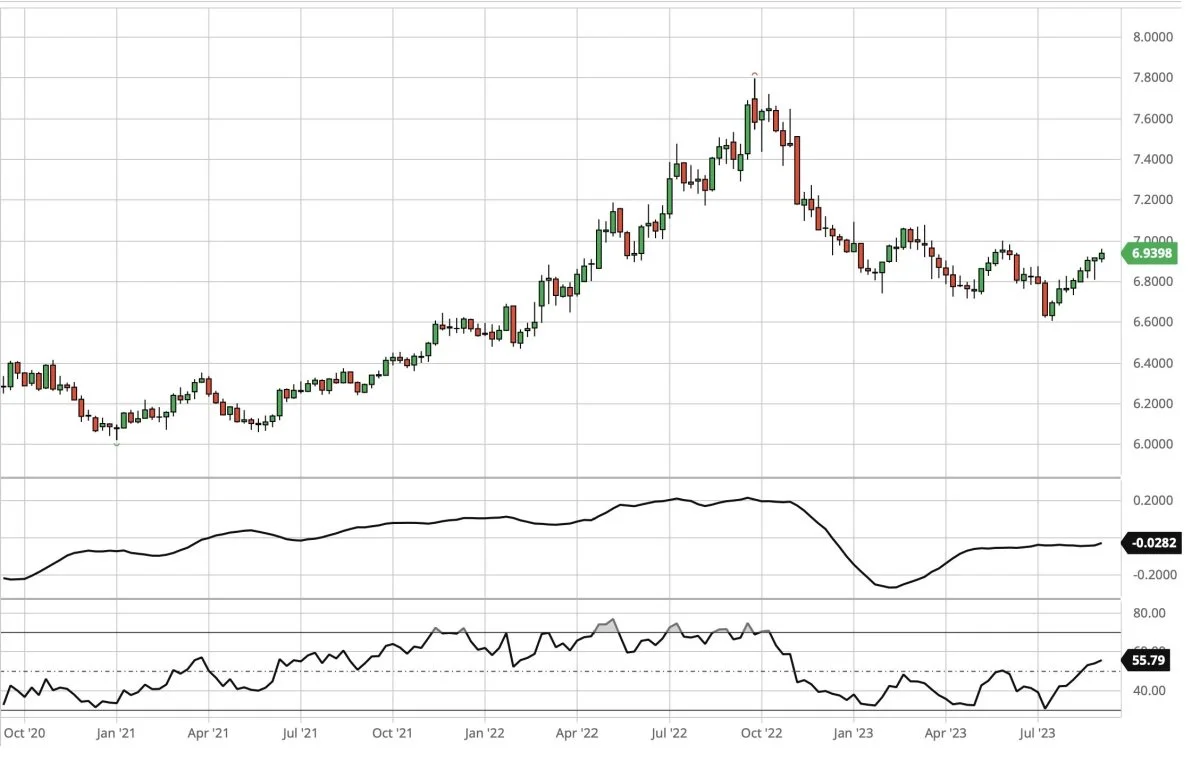
Task: Click the low marker under the lowest candle
Action: 117,443
